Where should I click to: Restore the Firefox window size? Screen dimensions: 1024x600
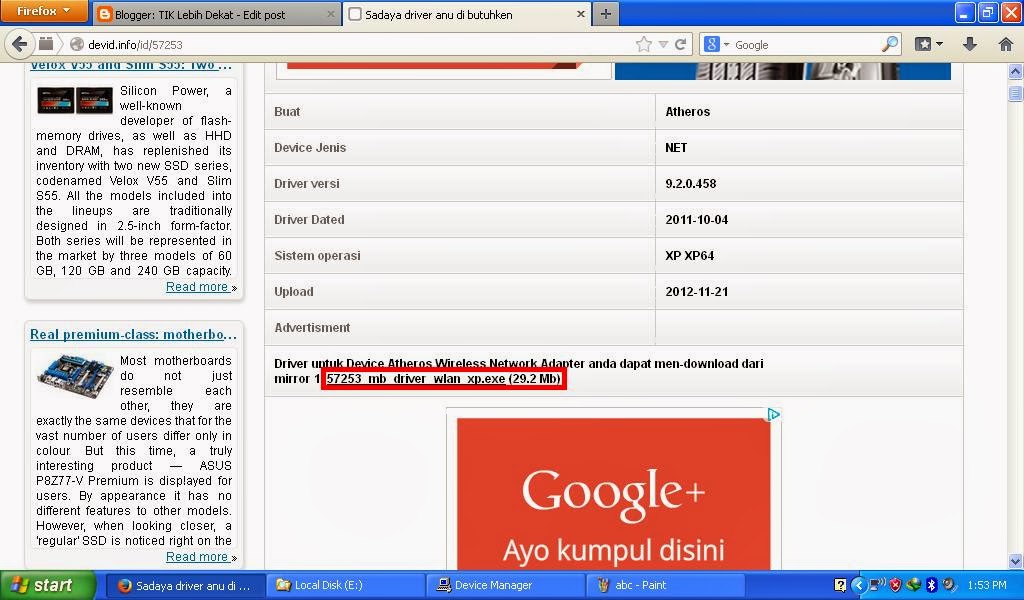click(x=987, y=12)
